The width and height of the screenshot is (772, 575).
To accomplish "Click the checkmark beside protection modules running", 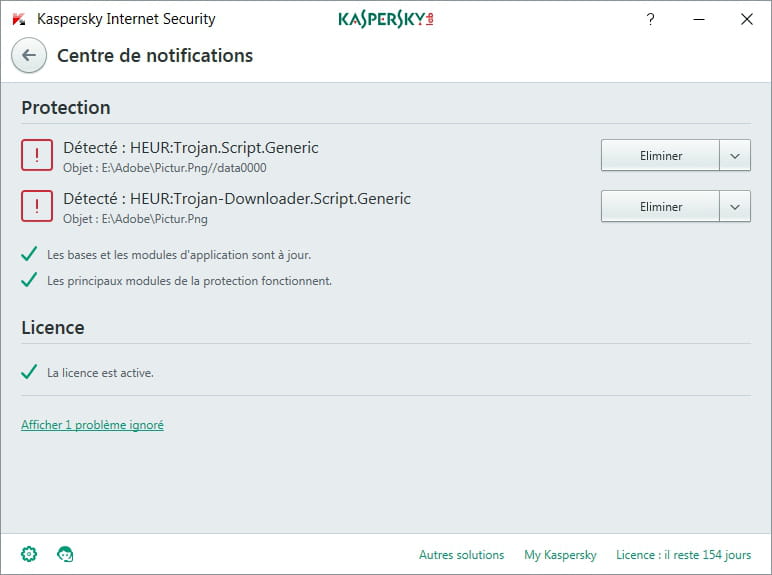I will (29, 280).
